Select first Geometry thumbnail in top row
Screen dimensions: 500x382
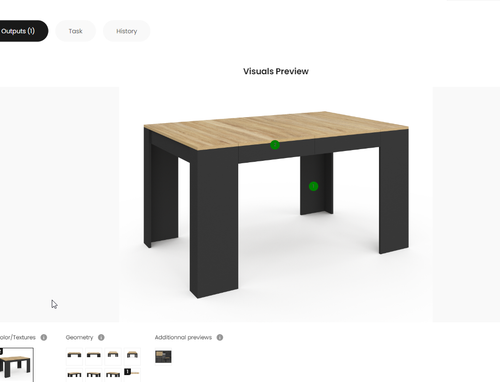74,356
